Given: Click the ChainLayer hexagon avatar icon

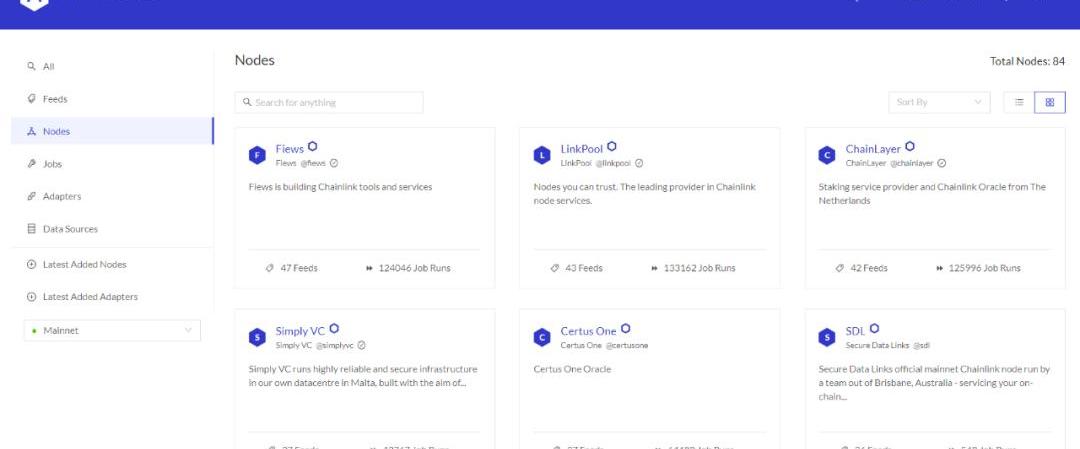Looking at the screenshot, I should pyautogui.click(x=827, y=155).
